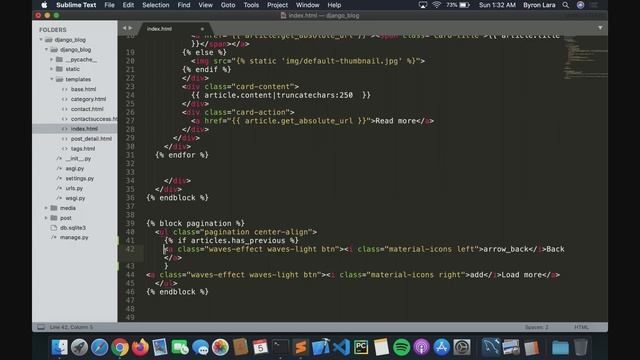Open the File menu
The image size is (640, 360).
coord(109,5)
